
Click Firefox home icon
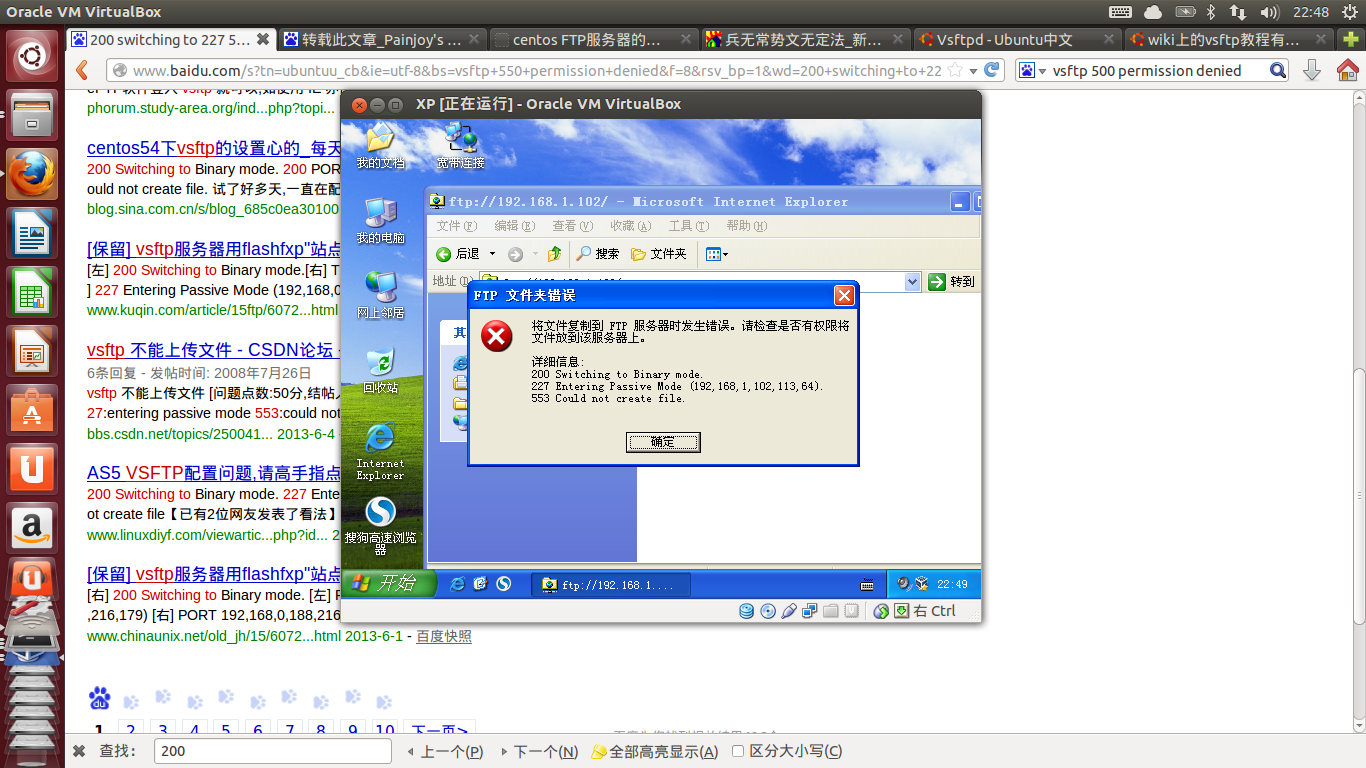(x=1346, y=71)
